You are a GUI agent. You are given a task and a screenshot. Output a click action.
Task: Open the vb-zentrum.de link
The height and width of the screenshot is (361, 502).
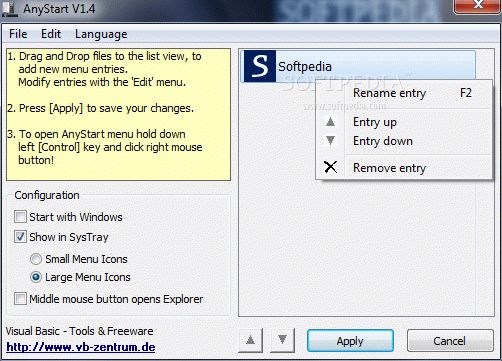point(81,347)
